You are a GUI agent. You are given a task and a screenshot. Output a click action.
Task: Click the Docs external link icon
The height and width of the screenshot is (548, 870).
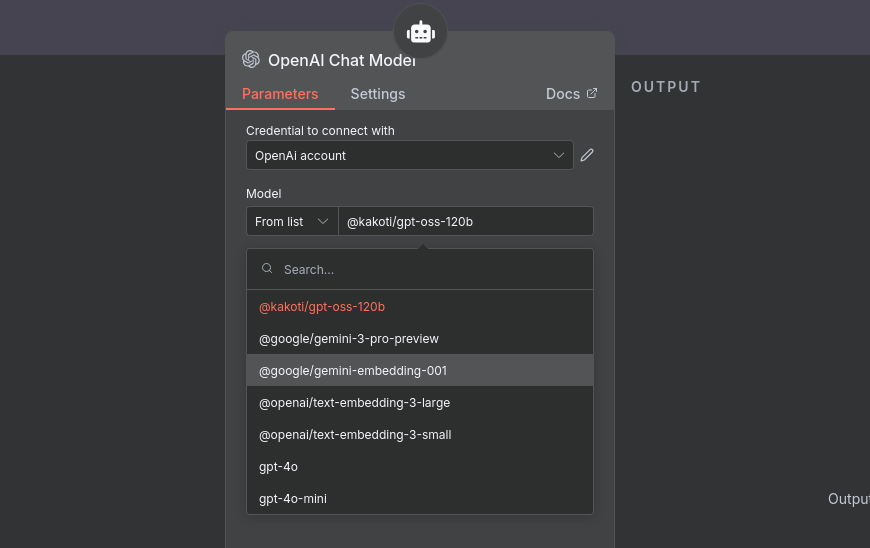pos(592,93)
